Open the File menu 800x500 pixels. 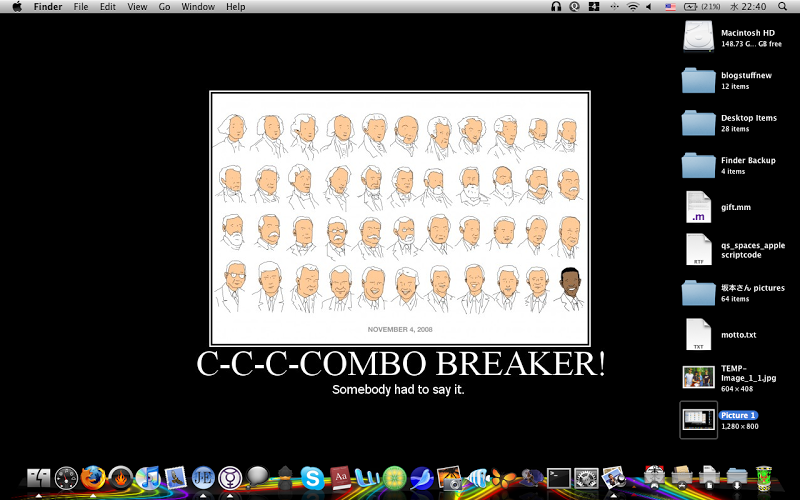point(81,7)
